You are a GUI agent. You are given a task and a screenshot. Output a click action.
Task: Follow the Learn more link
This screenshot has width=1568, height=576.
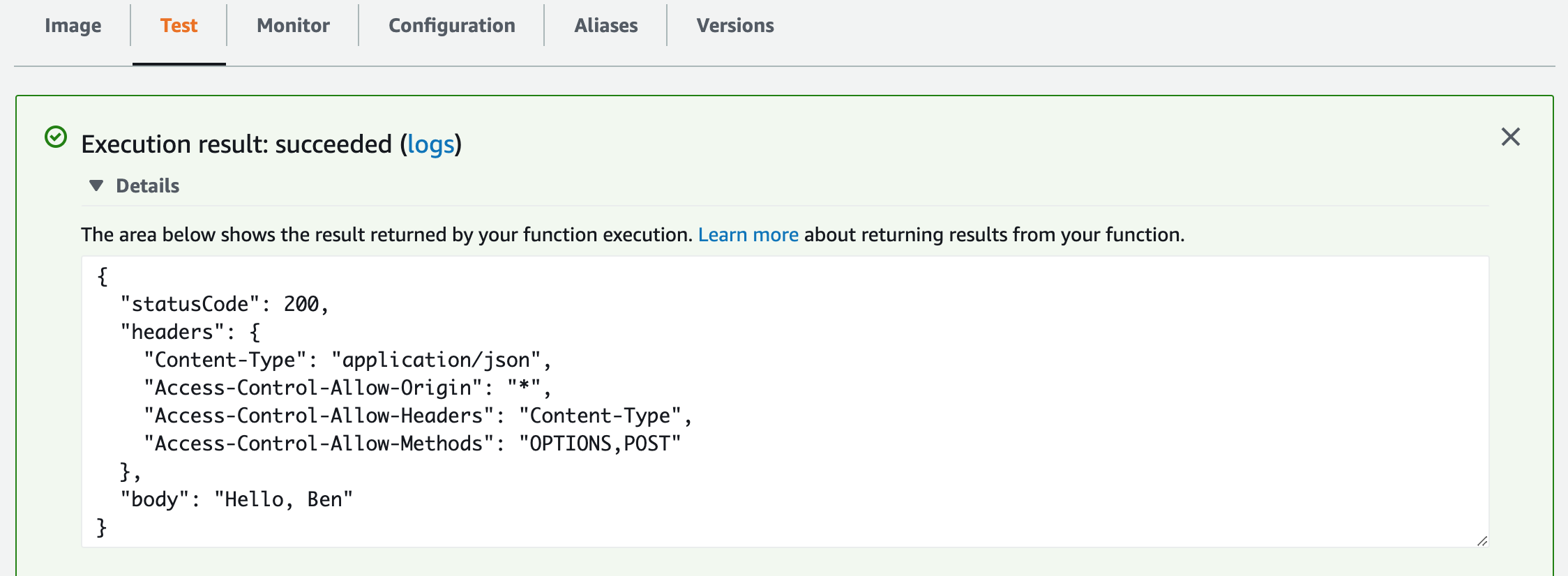(748, 235)
